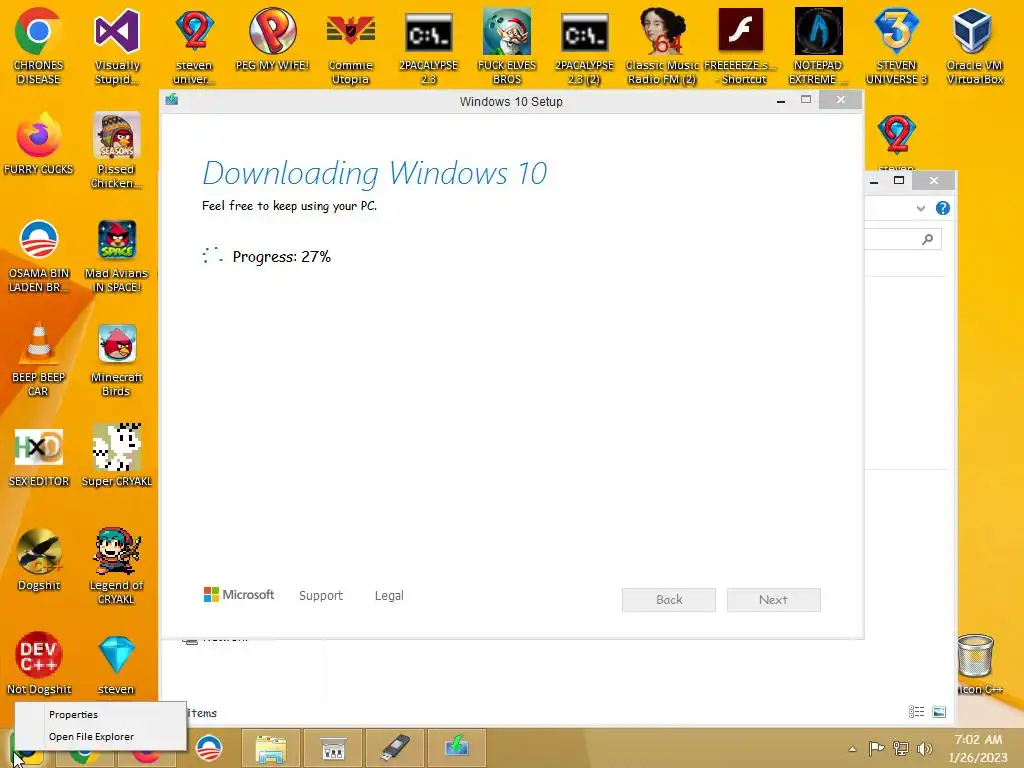Open the NOTEPAD EXTREME desktop icon
This screenshot has width=1024, height=768.
click(818, 46)
